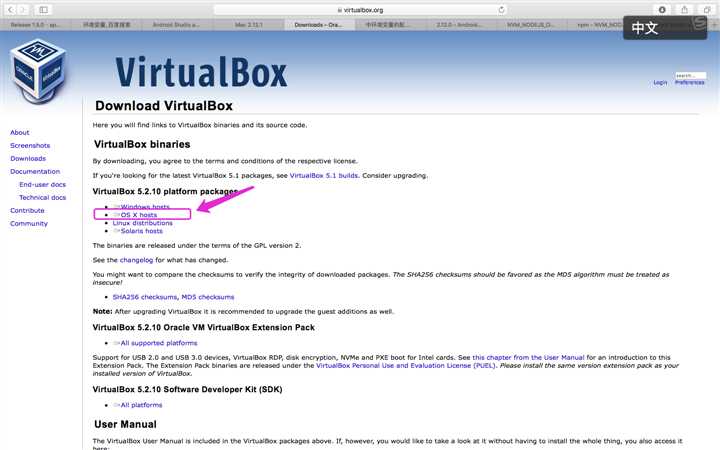The width and height of the screenshot is (720, 450).
Task: Open the PUEL license link
Action: pos(406,366)
